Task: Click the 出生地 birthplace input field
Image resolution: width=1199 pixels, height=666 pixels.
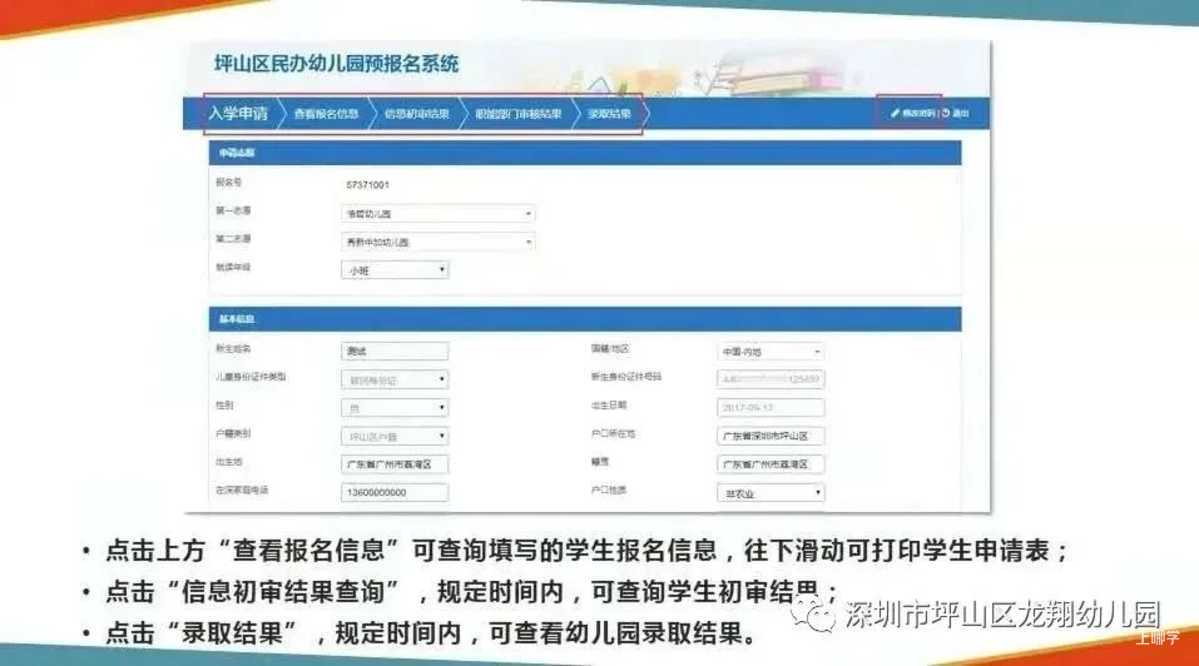Action: click(395, 465)
